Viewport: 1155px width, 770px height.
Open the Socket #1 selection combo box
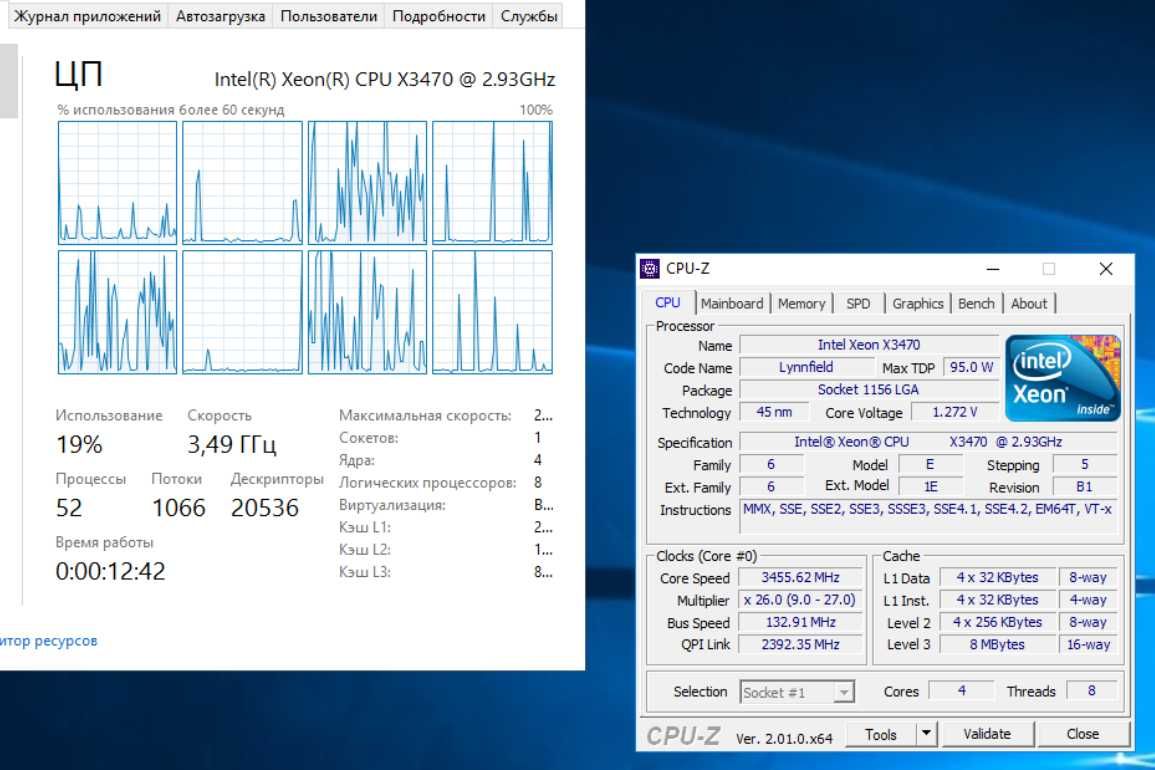coord(797,692)
